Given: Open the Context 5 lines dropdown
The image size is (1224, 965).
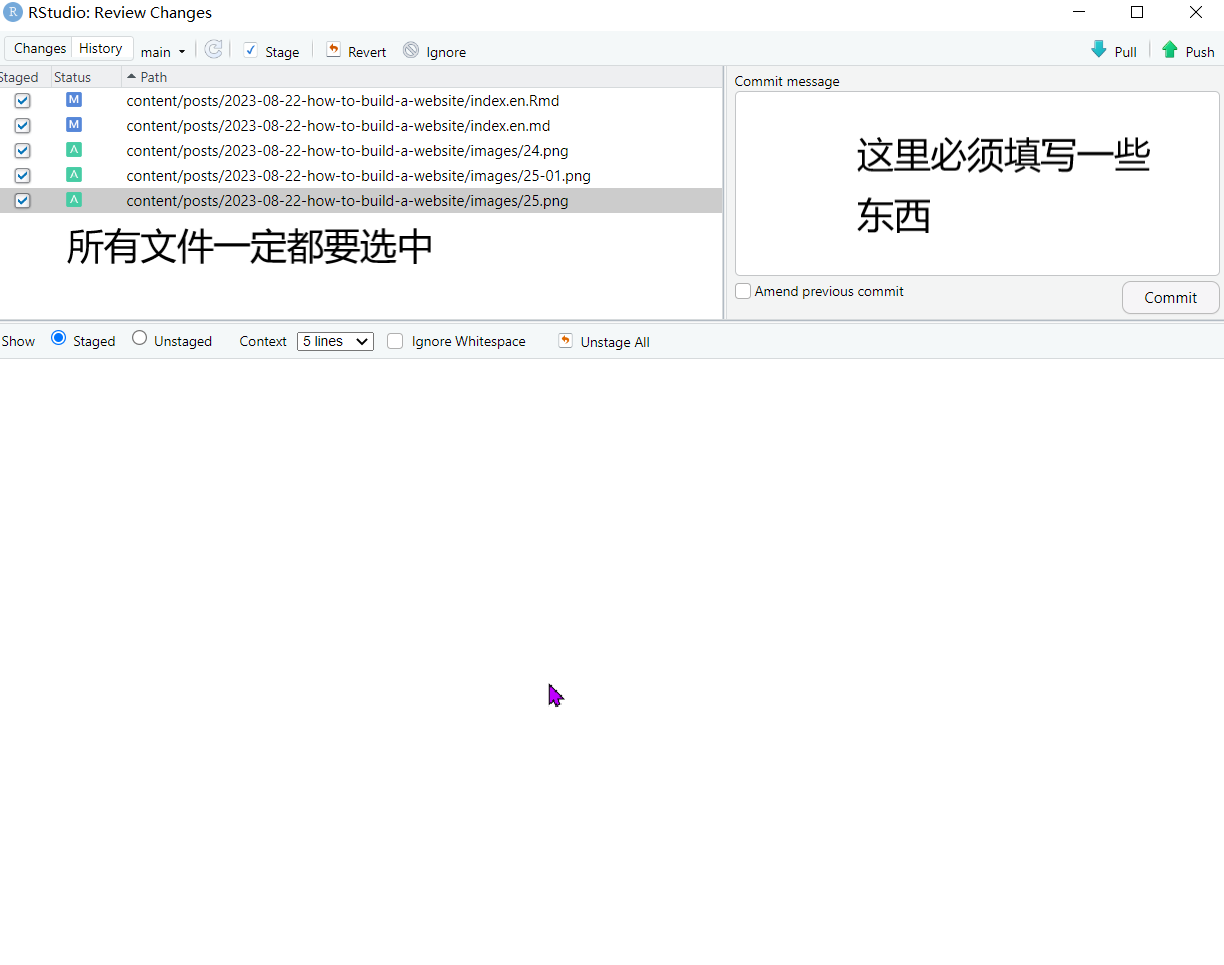Looking at the screenshot, I should click(335, 341).
